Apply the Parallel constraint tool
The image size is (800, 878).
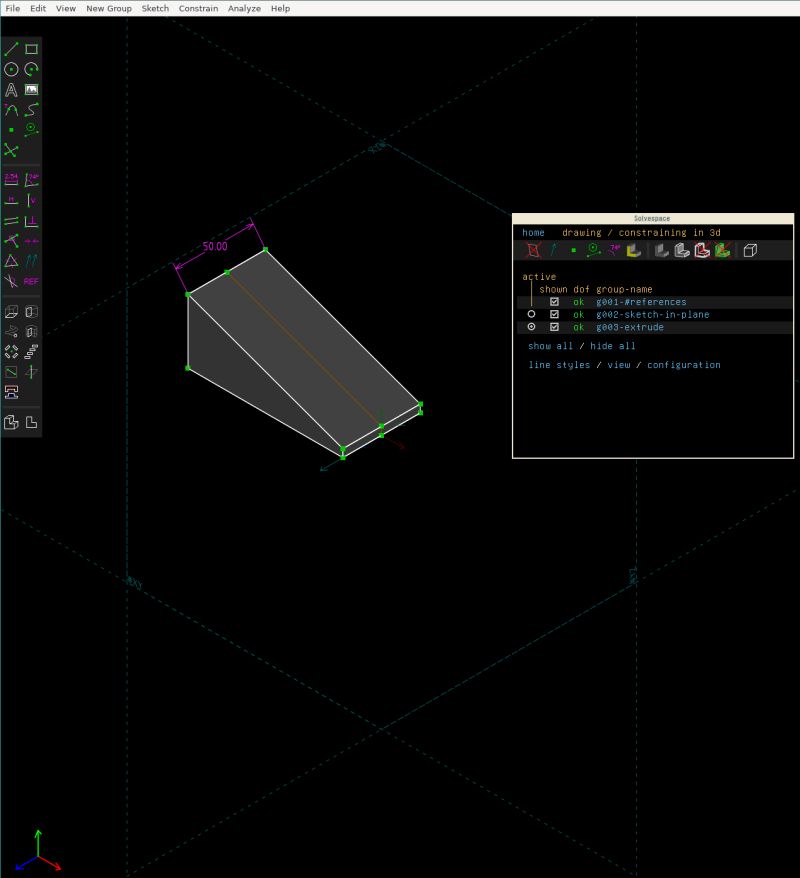[11, 221]
